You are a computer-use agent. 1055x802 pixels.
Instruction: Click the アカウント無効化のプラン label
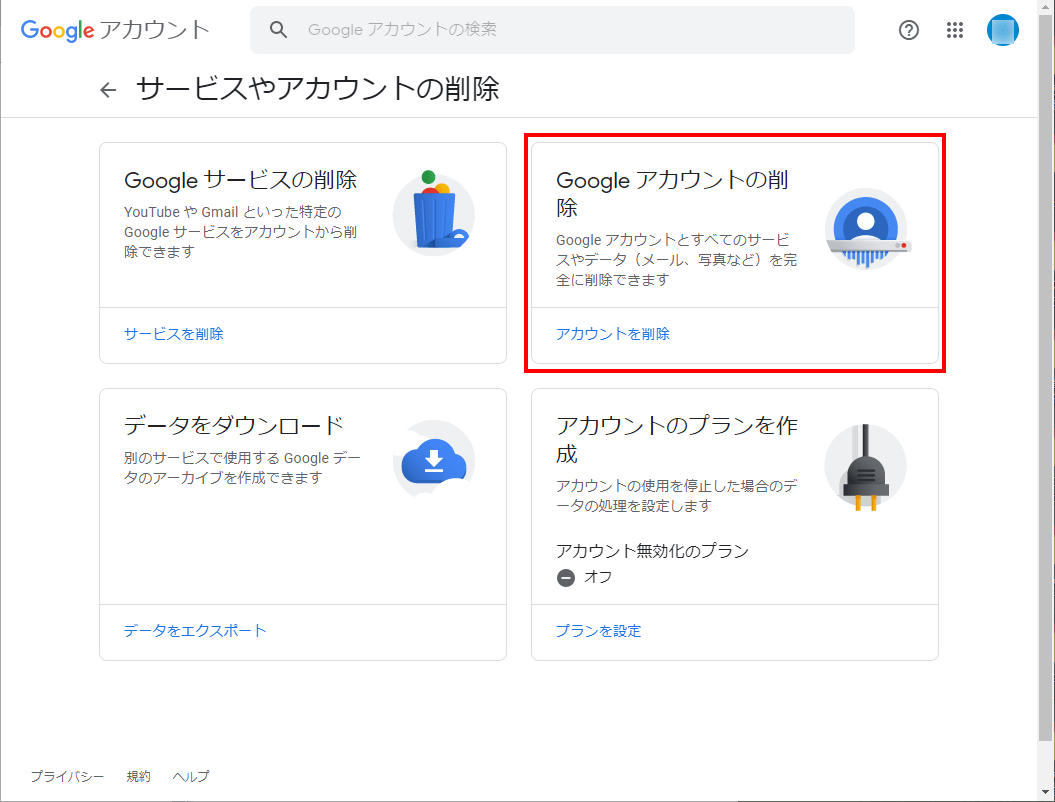(x=653, y=551)
